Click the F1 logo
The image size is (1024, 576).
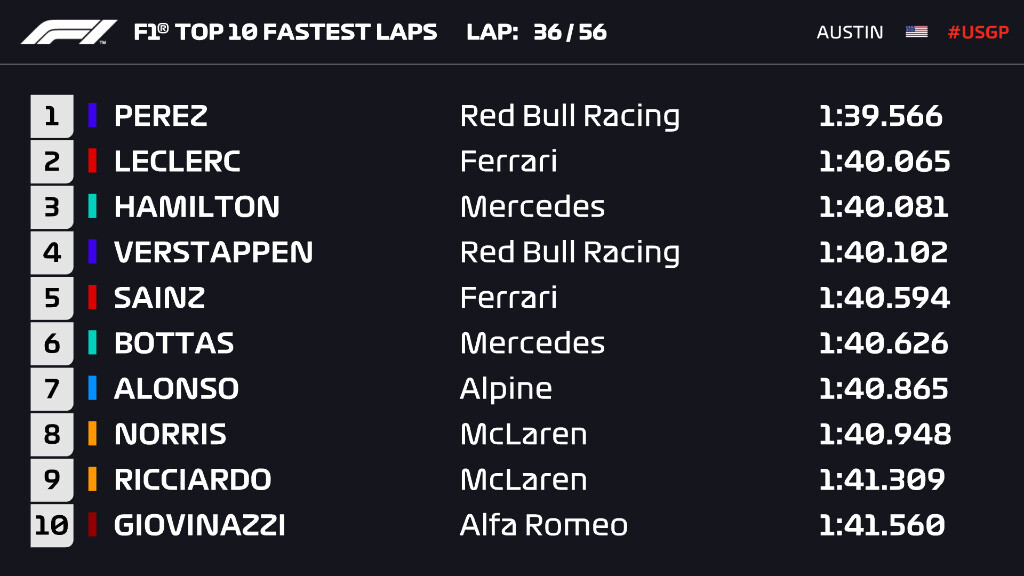coord(69,32)
